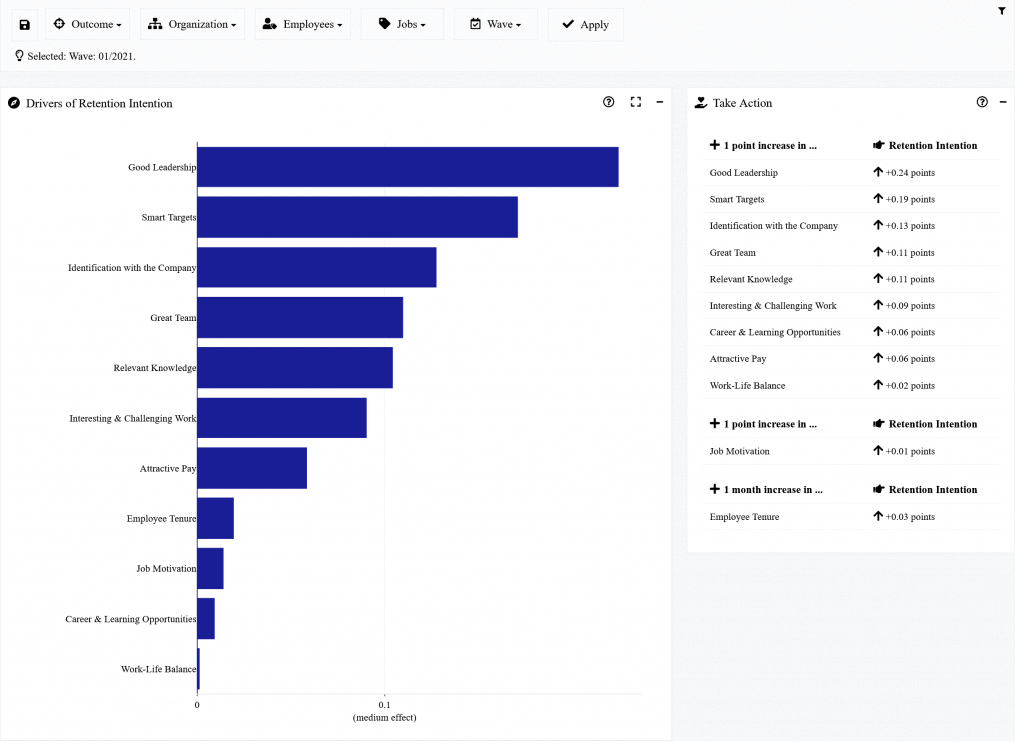Open the Outcome dropdown
The height and width of the screenshot is (748, 1024).
[x=87, y=24]
